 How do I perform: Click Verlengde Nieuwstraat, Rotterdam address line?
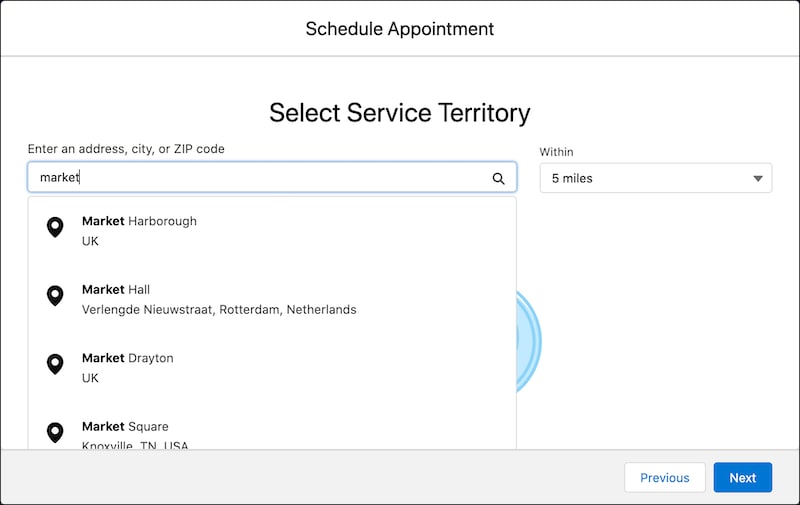point(219,310)
